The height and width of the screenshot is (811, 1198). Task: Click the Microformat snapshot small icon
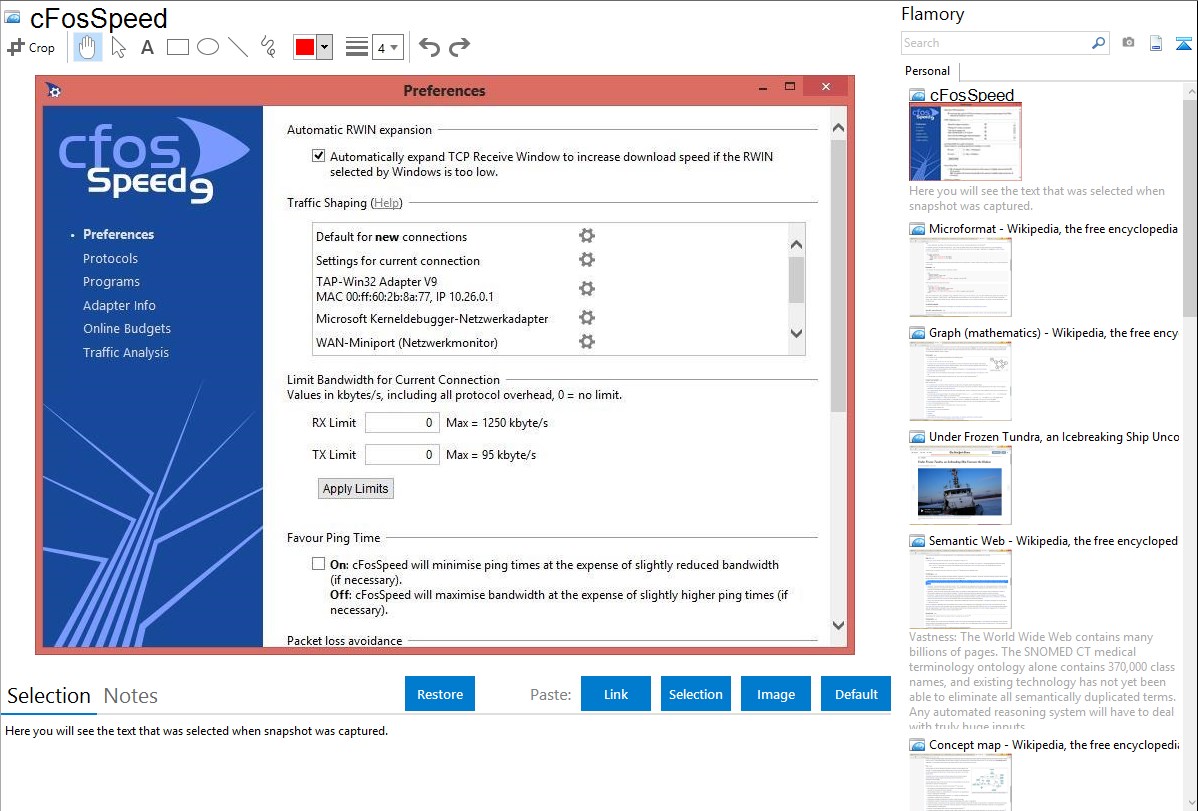pyautogui.click(x=917, y=229)
